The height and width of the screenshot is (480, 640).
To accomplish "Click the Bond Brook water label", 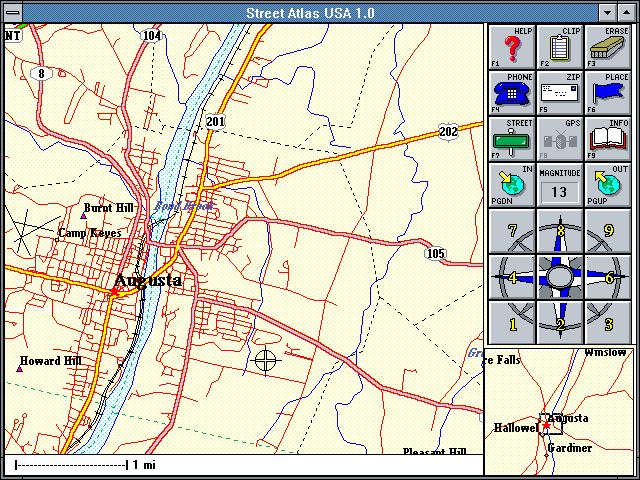I will coord(184,206).
